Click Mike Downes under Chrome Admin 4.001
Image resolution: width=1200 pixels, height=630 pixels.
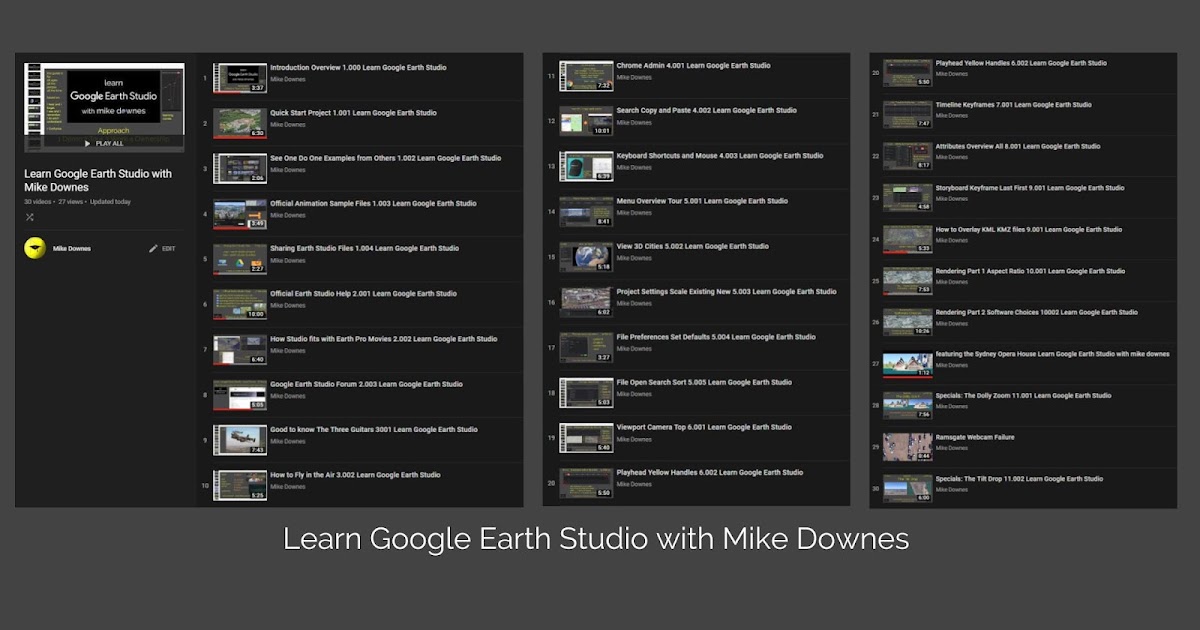pyautogui.click(x=634, y=77)
